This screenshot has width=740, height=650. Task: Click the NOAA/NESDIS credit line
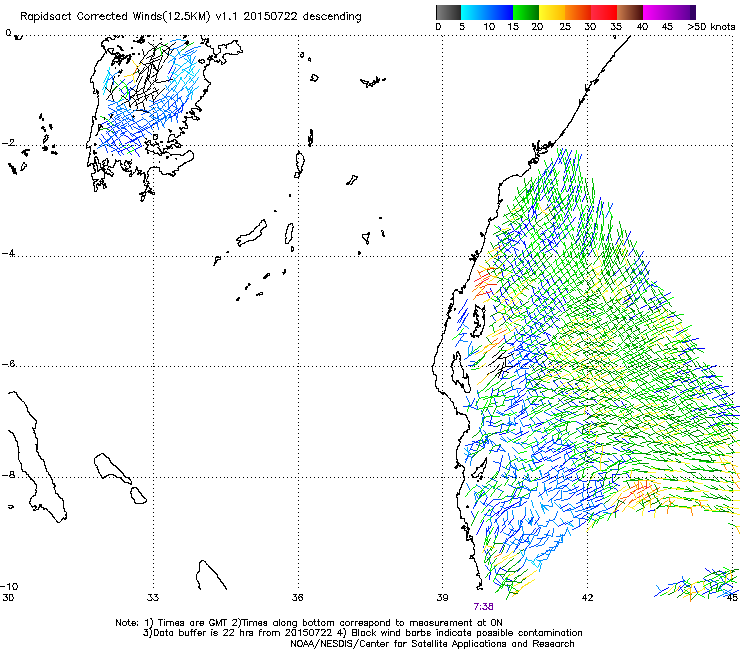click(x=432, y=644)
